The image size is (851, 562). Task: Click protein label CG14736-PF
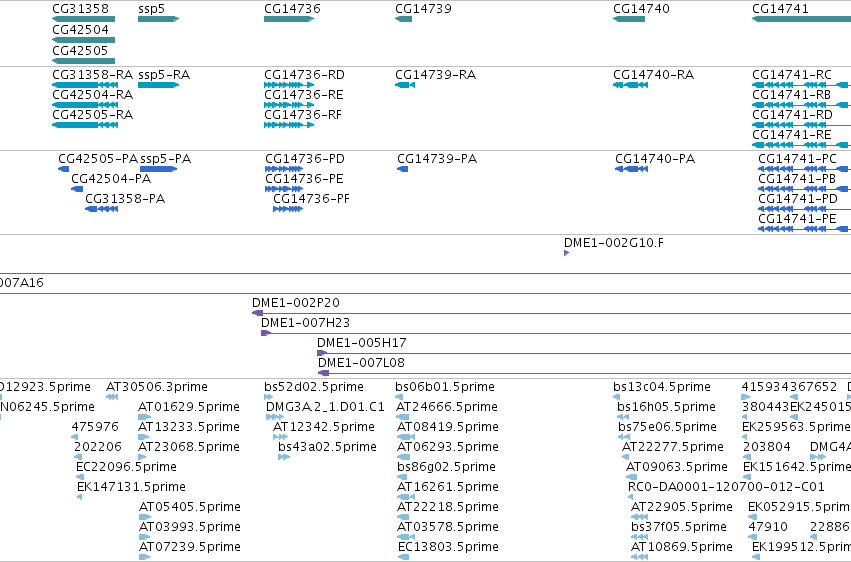click(311, 199)
